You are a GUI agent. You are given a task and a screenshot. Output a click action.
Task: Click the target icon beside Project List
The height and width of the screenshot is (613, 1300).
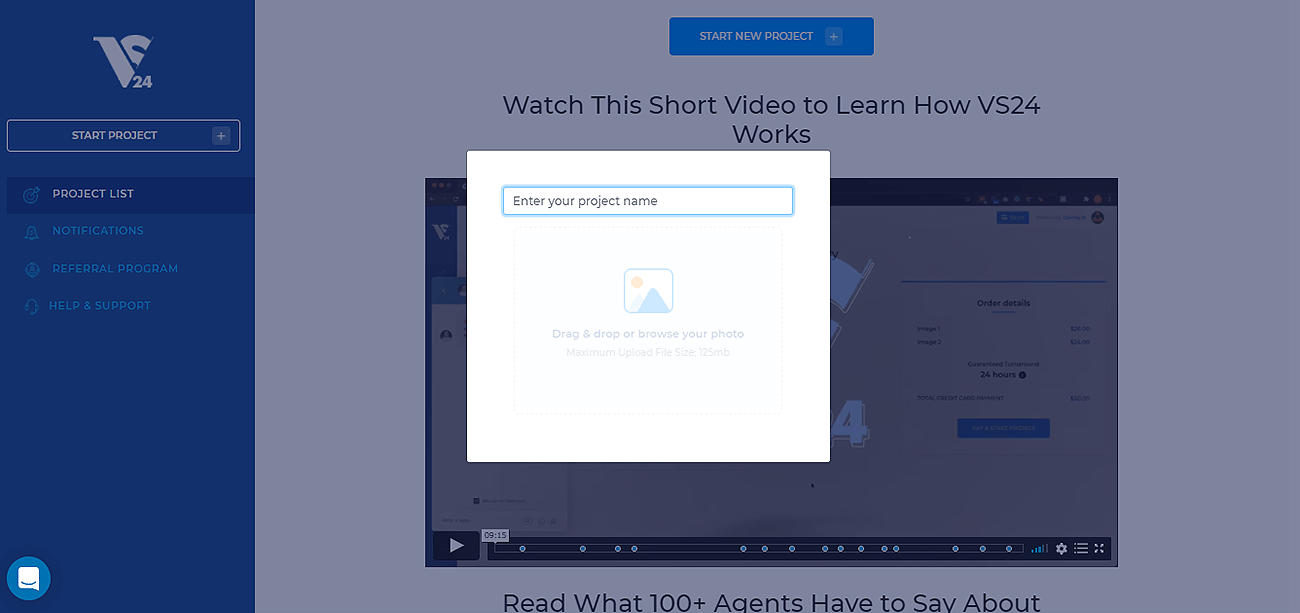tap(32, 194)
